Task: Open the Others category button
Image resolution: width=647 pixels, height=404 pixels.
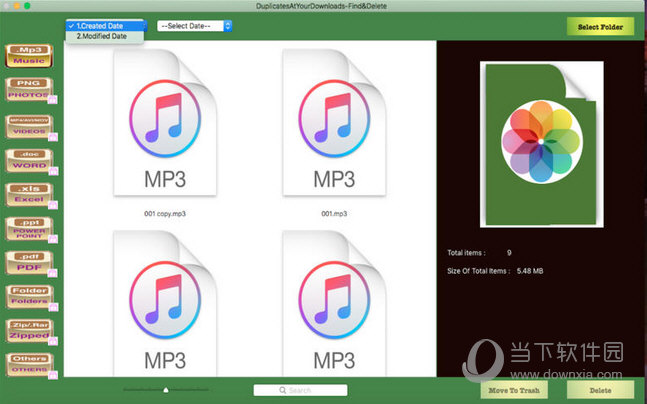Action: pos(29,365)
